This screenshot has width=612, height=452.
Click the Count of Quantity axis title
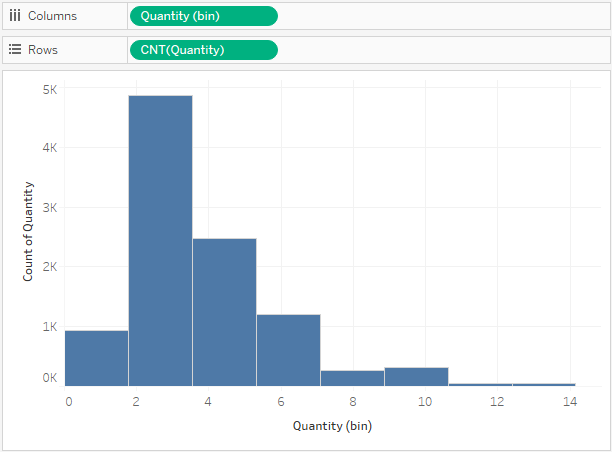[28, 231]
